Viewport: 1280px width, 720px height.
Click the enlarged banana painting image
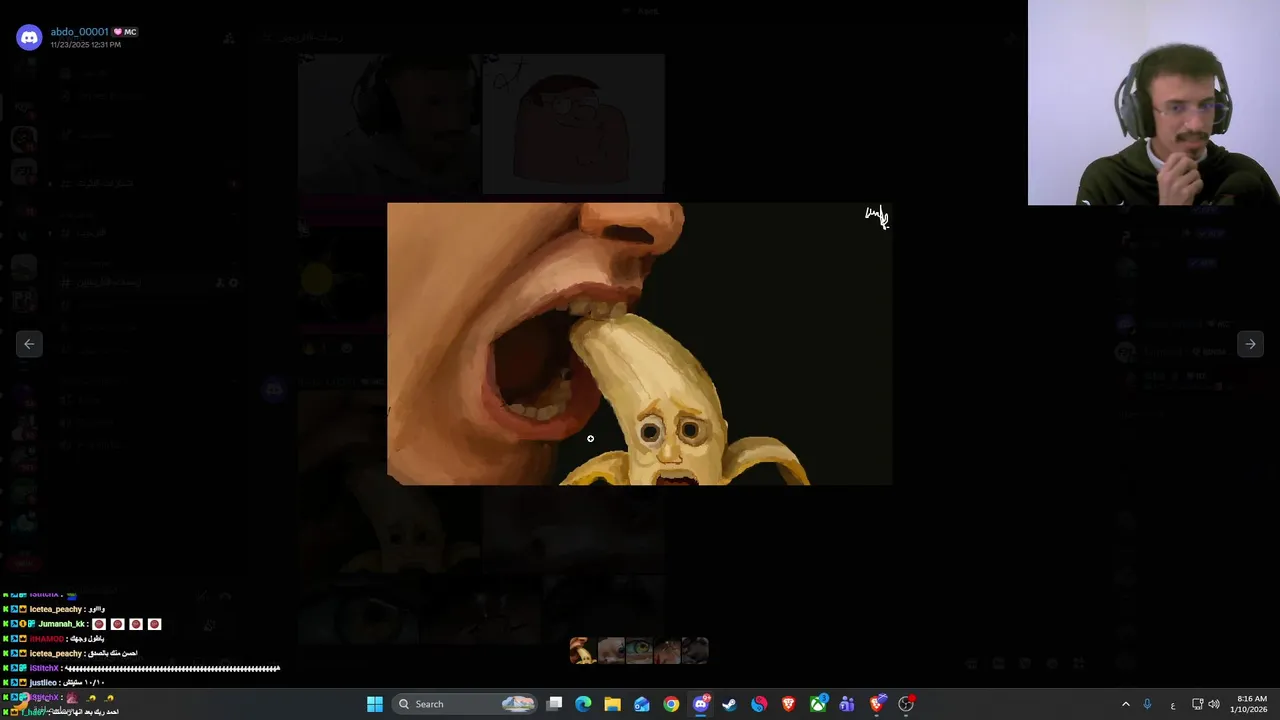pos(640,344)
